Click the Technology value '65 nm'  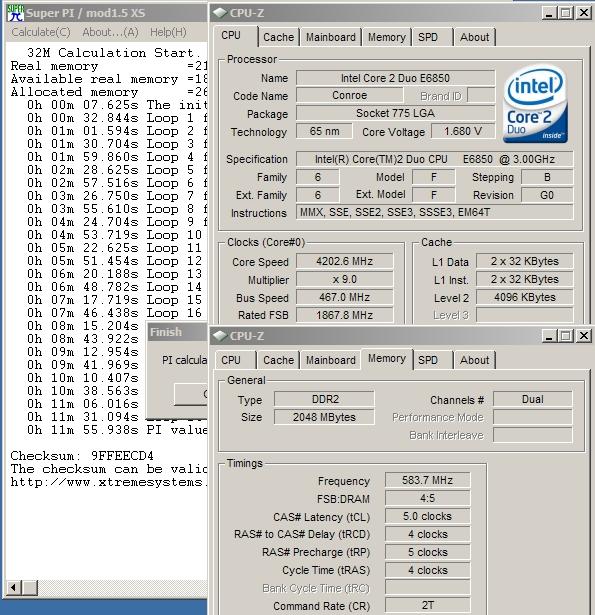click(324, 131)
